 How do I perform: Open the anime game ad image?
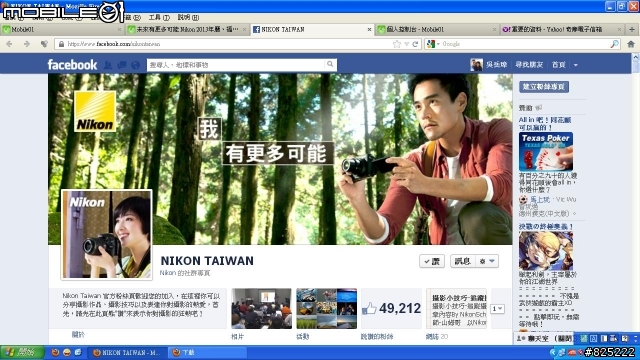tap(546, 251)
